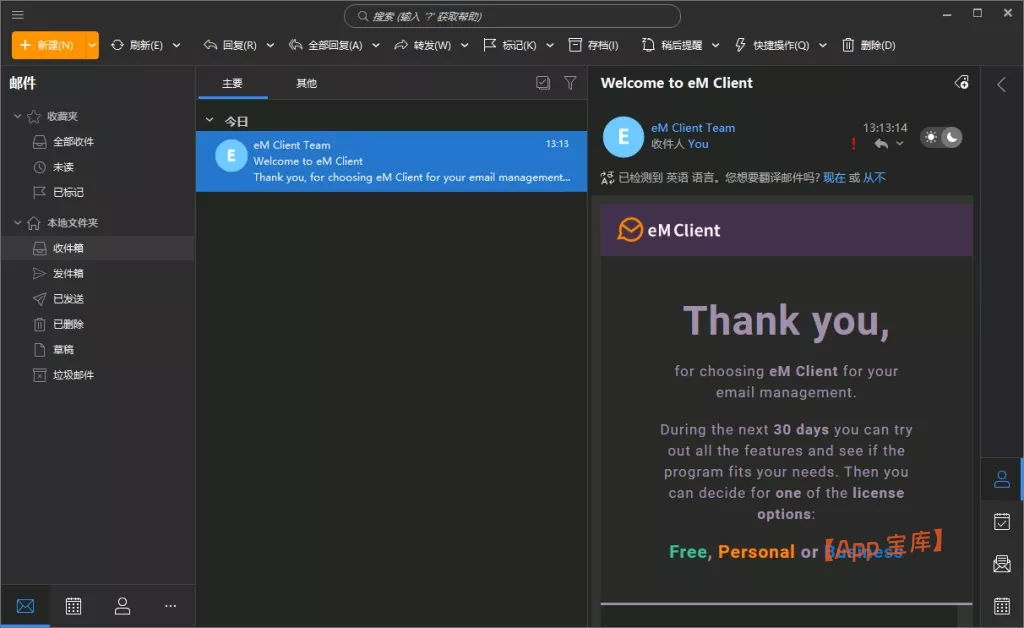Toggle the select-messages checkbox icon
This screenshot has height=628, width=1024.
click(x=543, y=83)
